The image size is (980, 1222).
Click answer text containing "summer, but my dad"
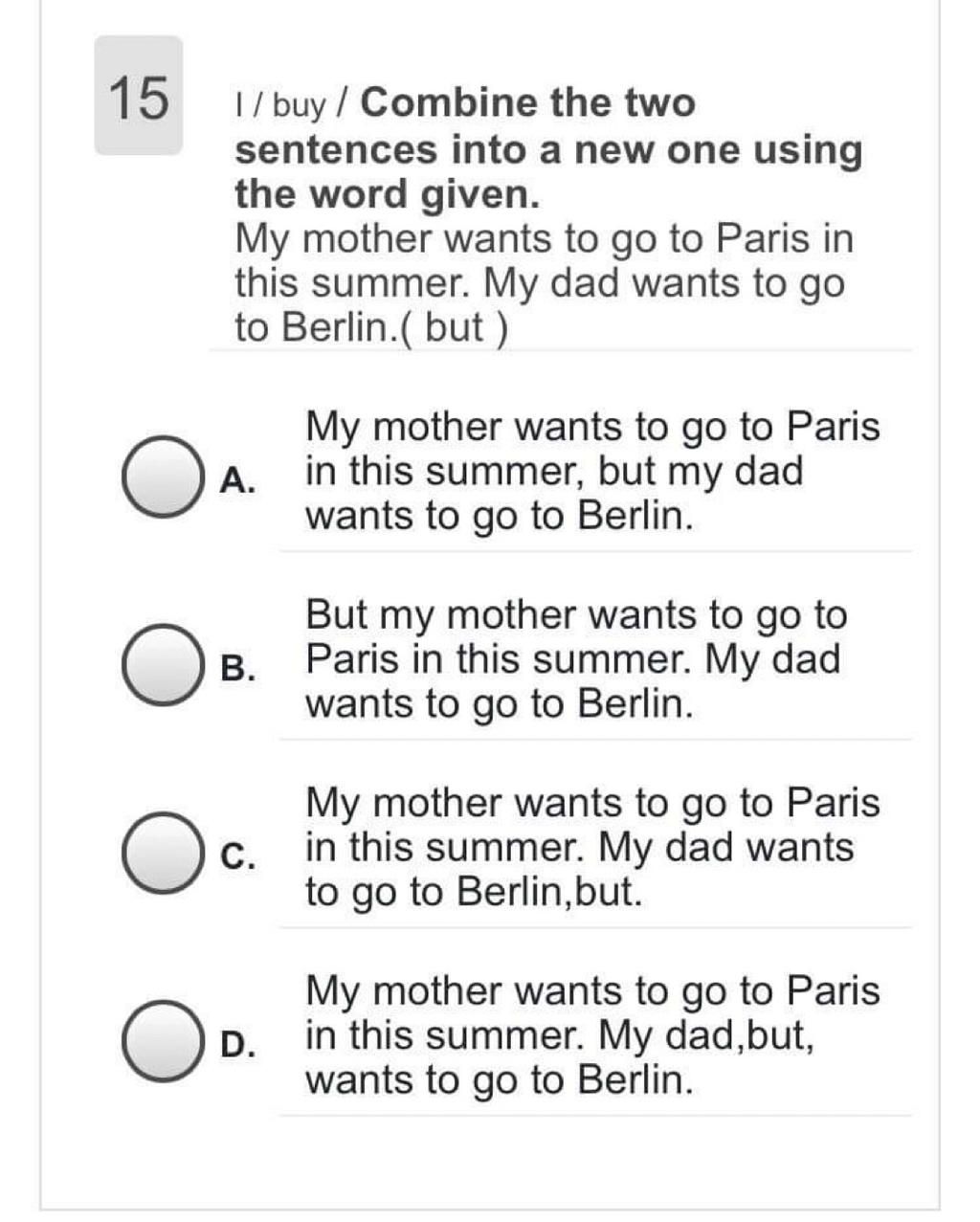tap(553, 472)
